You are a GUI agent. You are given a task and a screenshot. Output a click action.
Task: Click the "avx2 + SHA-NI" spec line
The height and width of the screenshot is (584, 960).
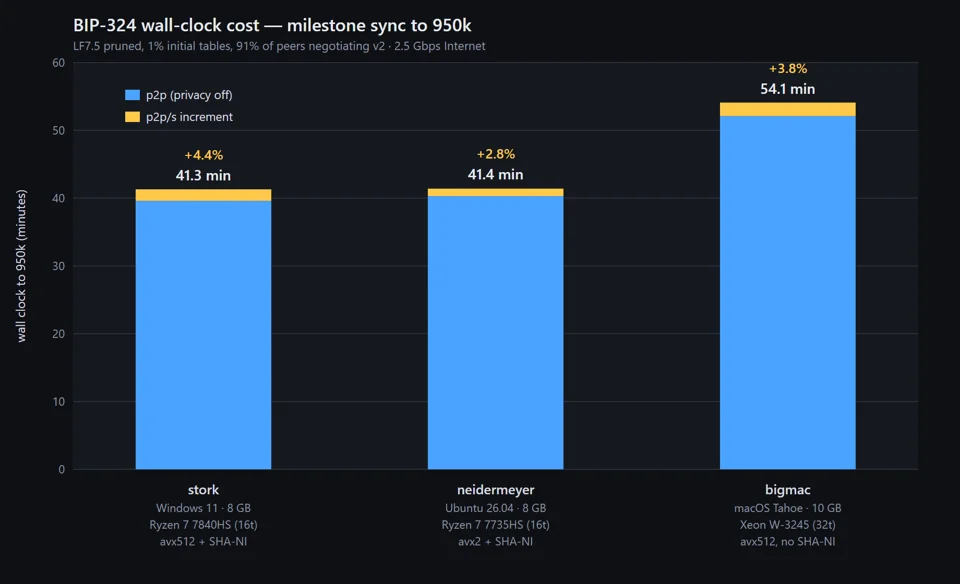[495, 541]
